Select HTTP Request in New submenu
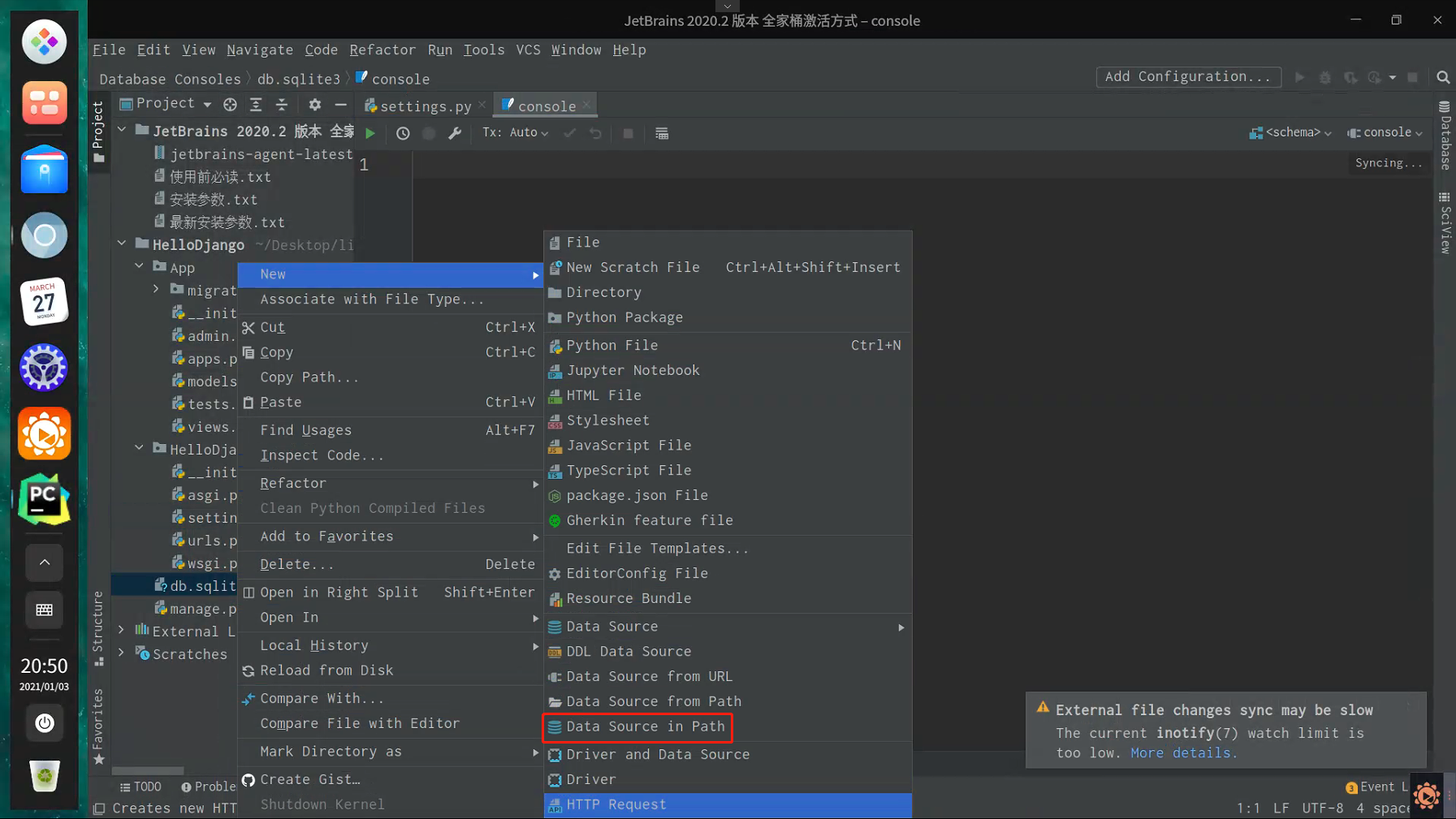Viewport: 1456px width, 819px height. pos(728,805)
